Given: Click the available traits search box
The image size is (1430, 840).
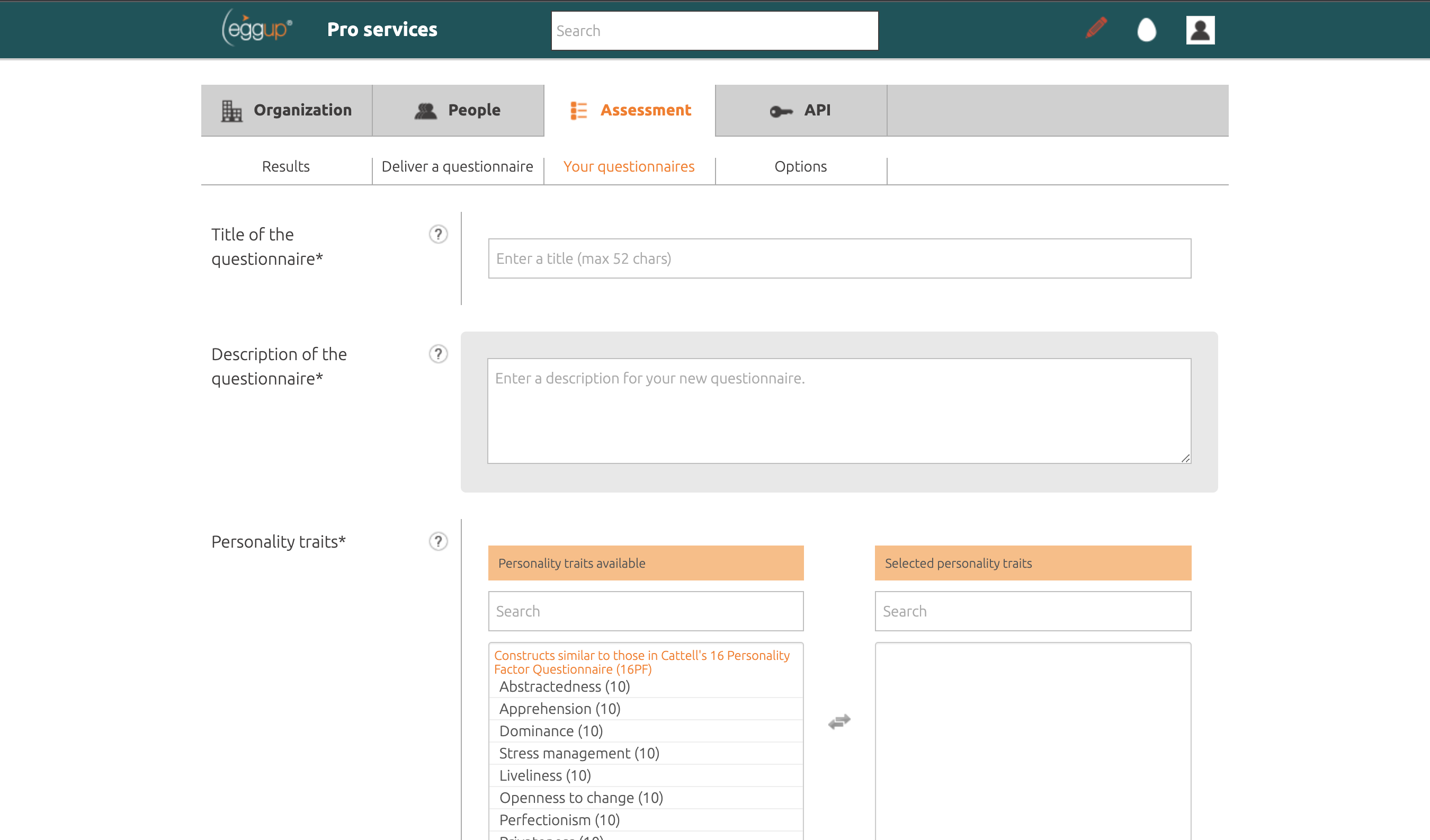Looking at the screenshot, I should (645, 611).
